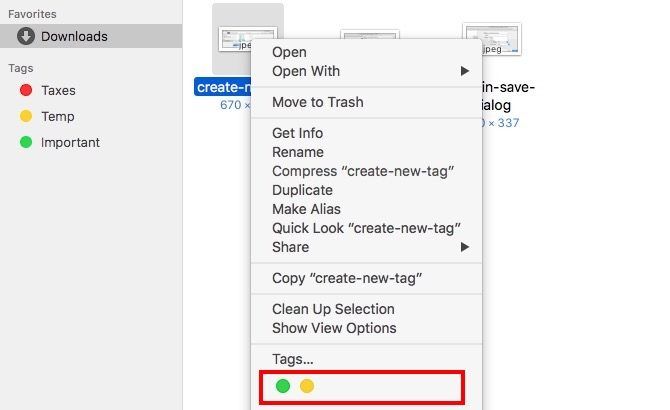670x410 pixels.
Task: Select the red Taxes tag dot
Action: coord(26,90)
